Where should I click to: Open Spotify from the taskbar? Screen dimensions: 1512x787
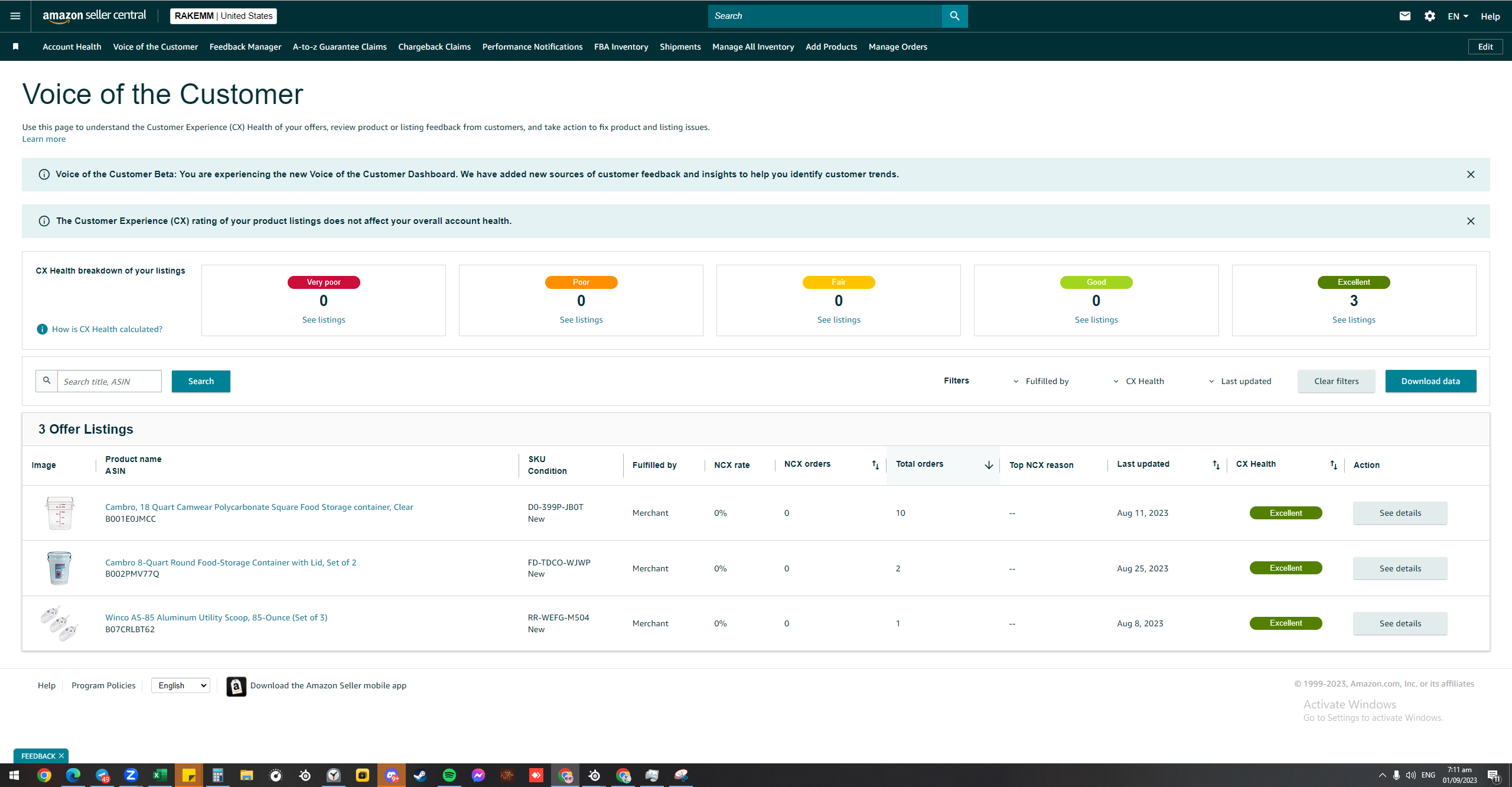[449, 775]
